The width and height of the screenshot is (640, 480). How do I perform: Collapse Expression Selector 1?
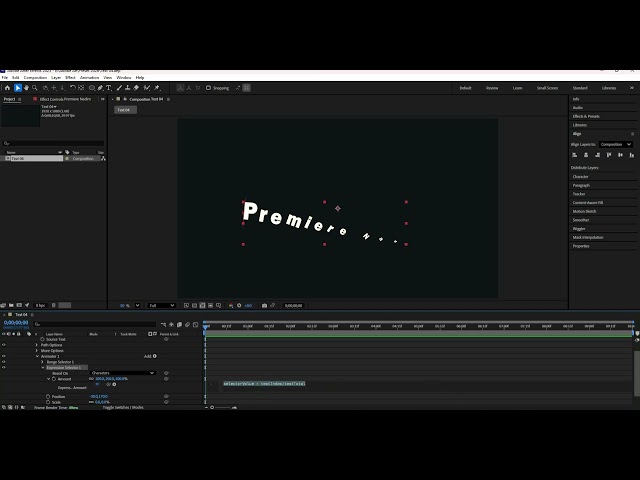(43, 368)
